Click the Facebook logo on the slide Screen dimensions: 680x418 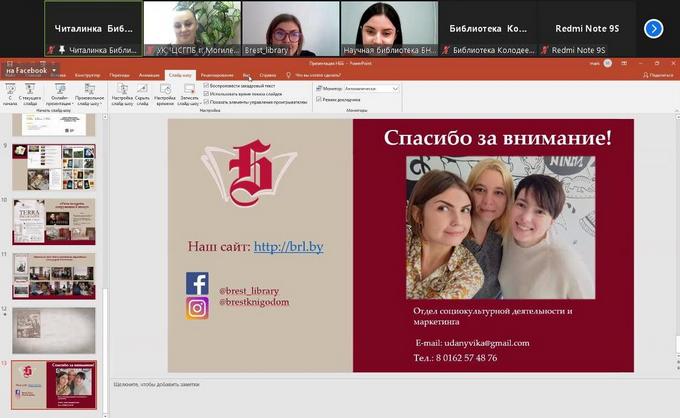[197, 284]
